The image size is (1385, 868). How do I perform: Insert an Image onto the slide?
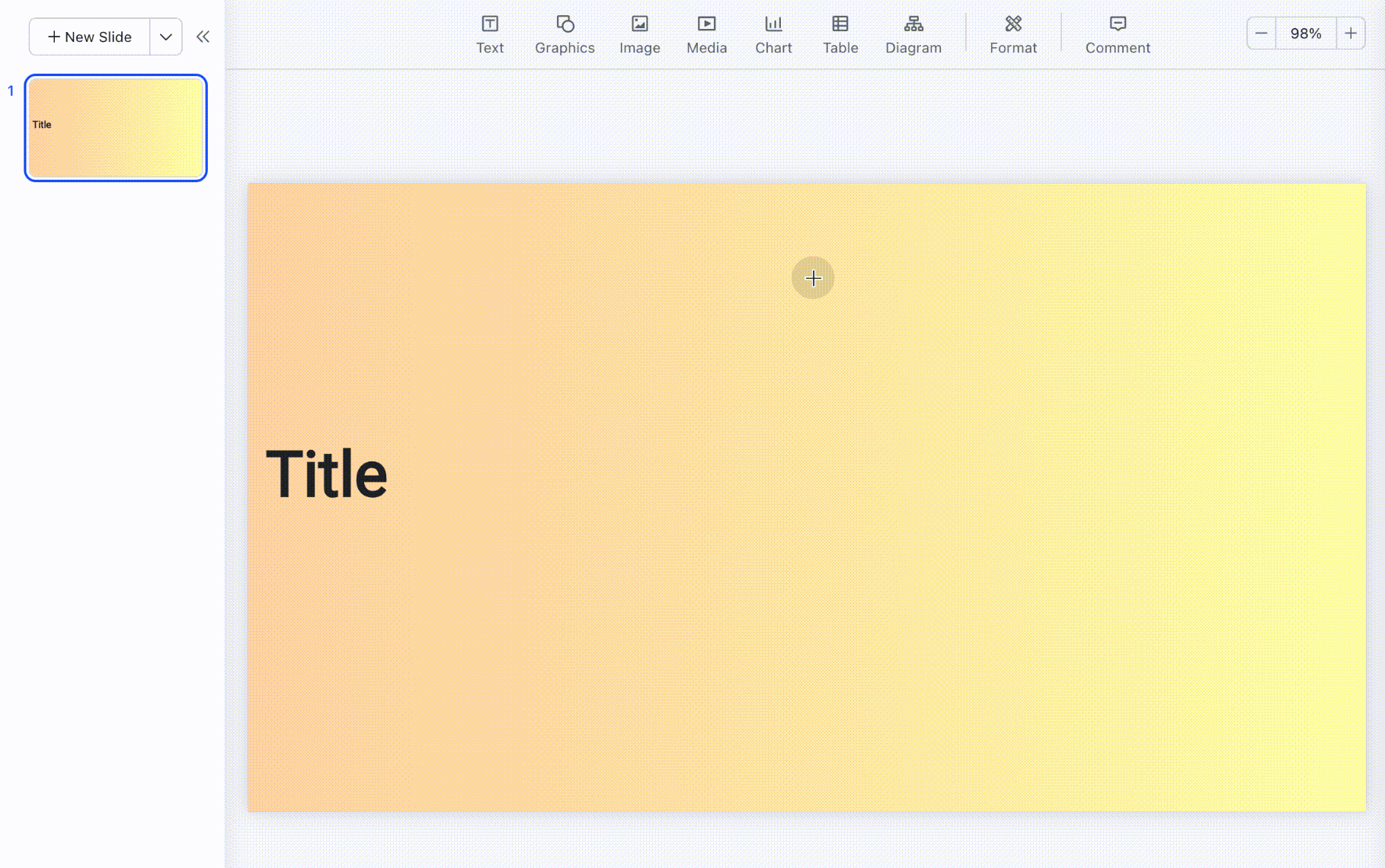pos(639,34)
